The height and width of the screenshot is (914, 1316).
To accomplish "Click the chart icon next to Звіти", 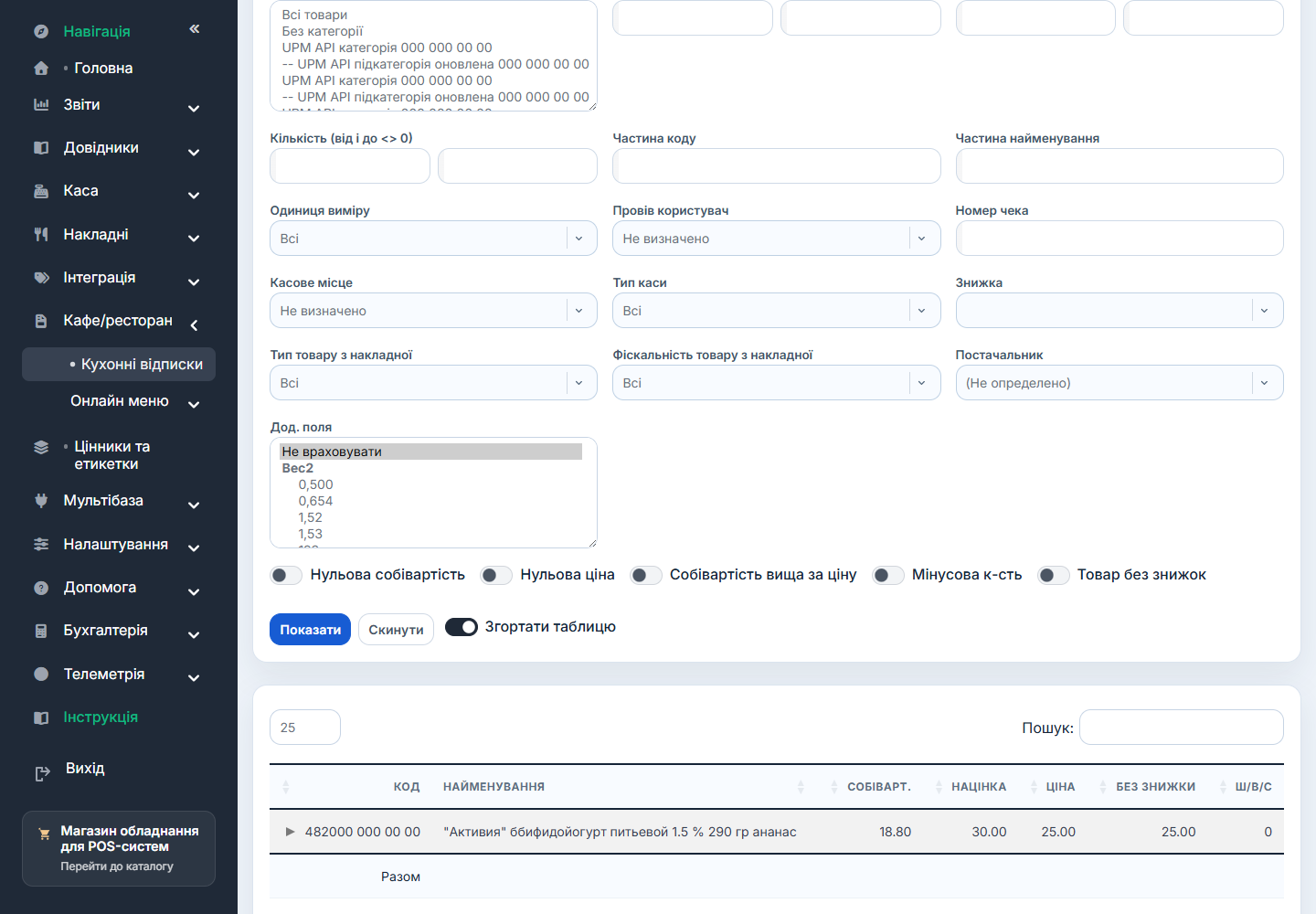I will pos(41,104).
